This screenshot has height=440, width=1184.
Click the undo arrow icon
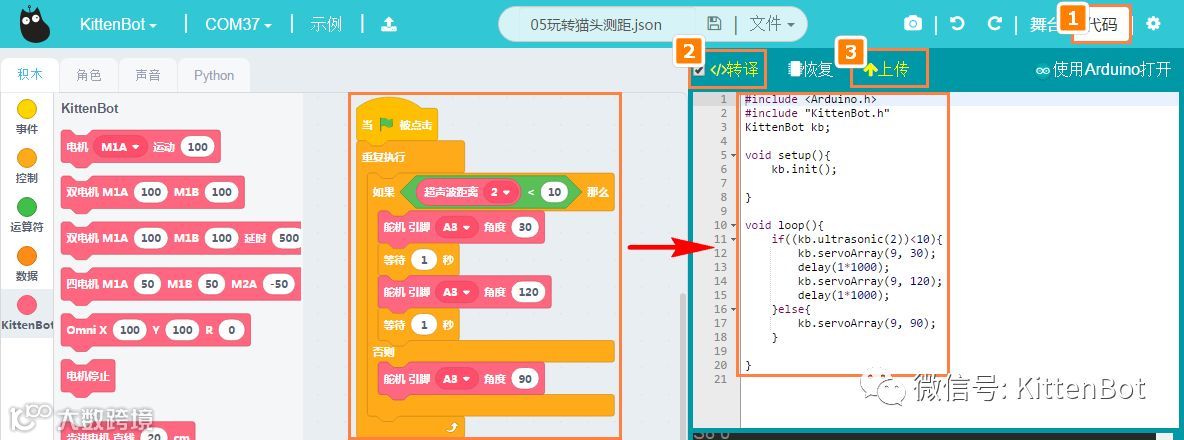click(957, 24)
